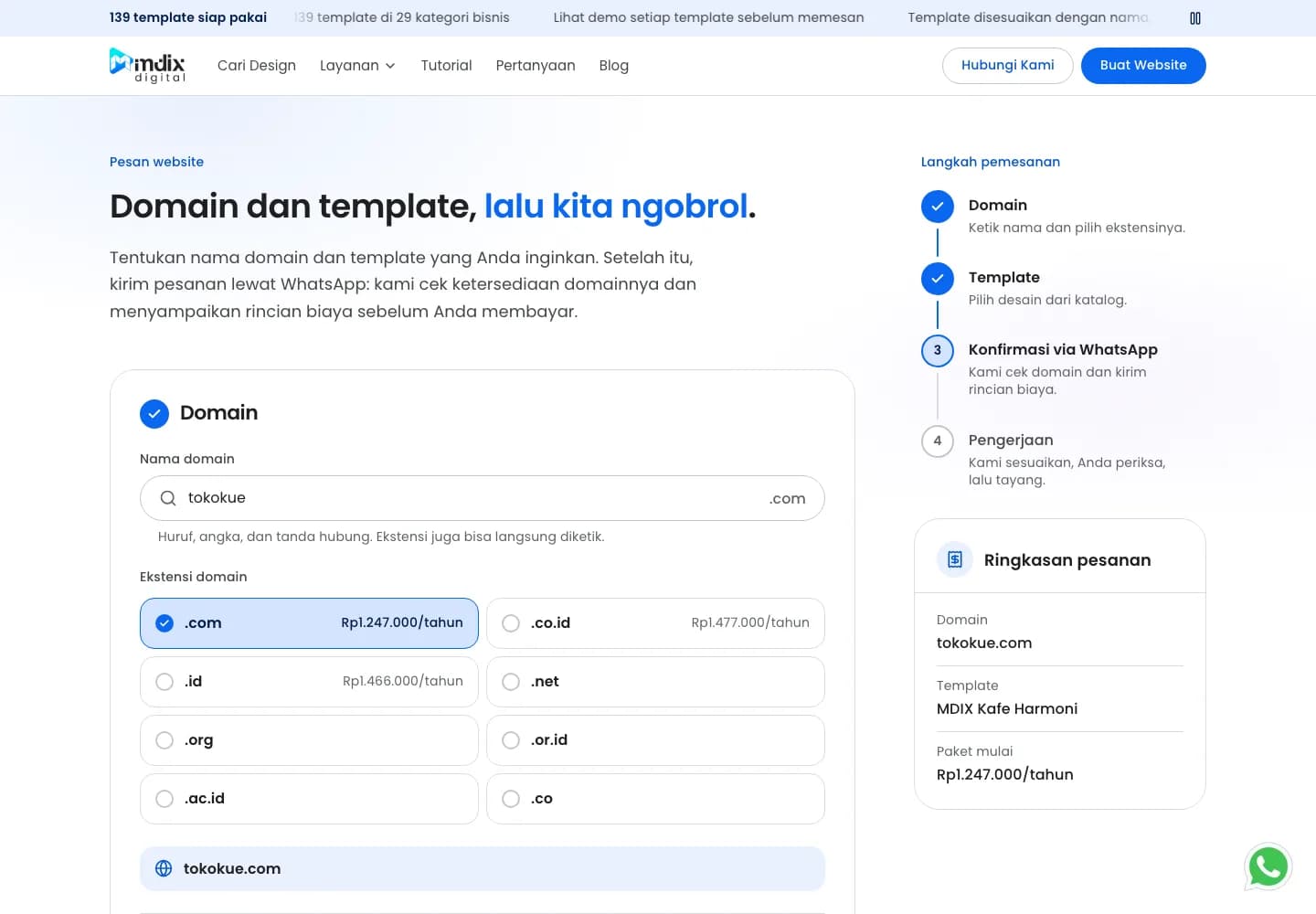The height and width of the screenshot is (914, 1316).
Task: Click the Hubungi Kami button
Action: (1008, 66)
